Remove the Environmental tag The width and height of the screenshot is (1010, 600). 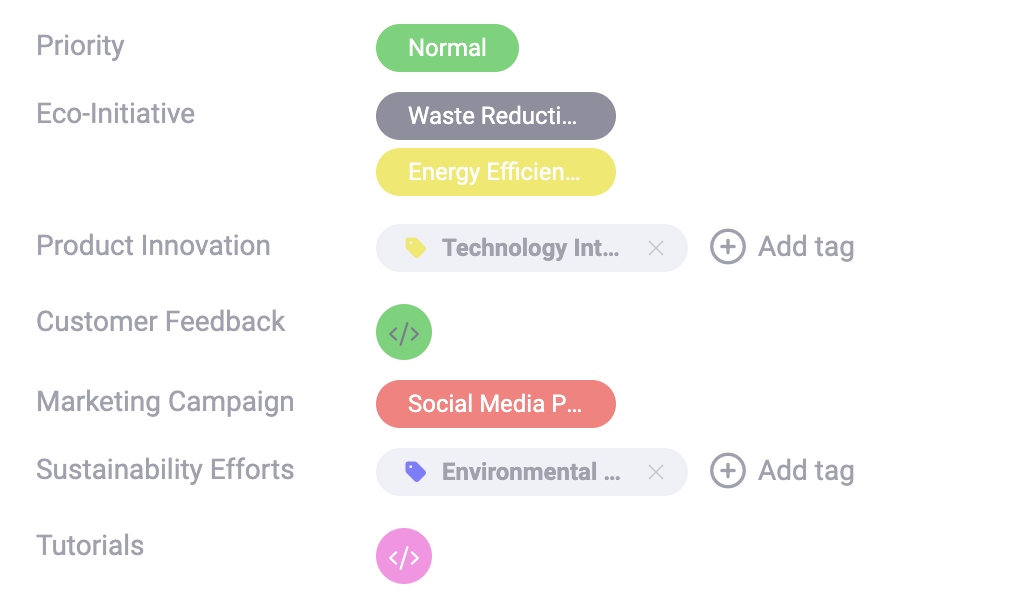(656, 472)
